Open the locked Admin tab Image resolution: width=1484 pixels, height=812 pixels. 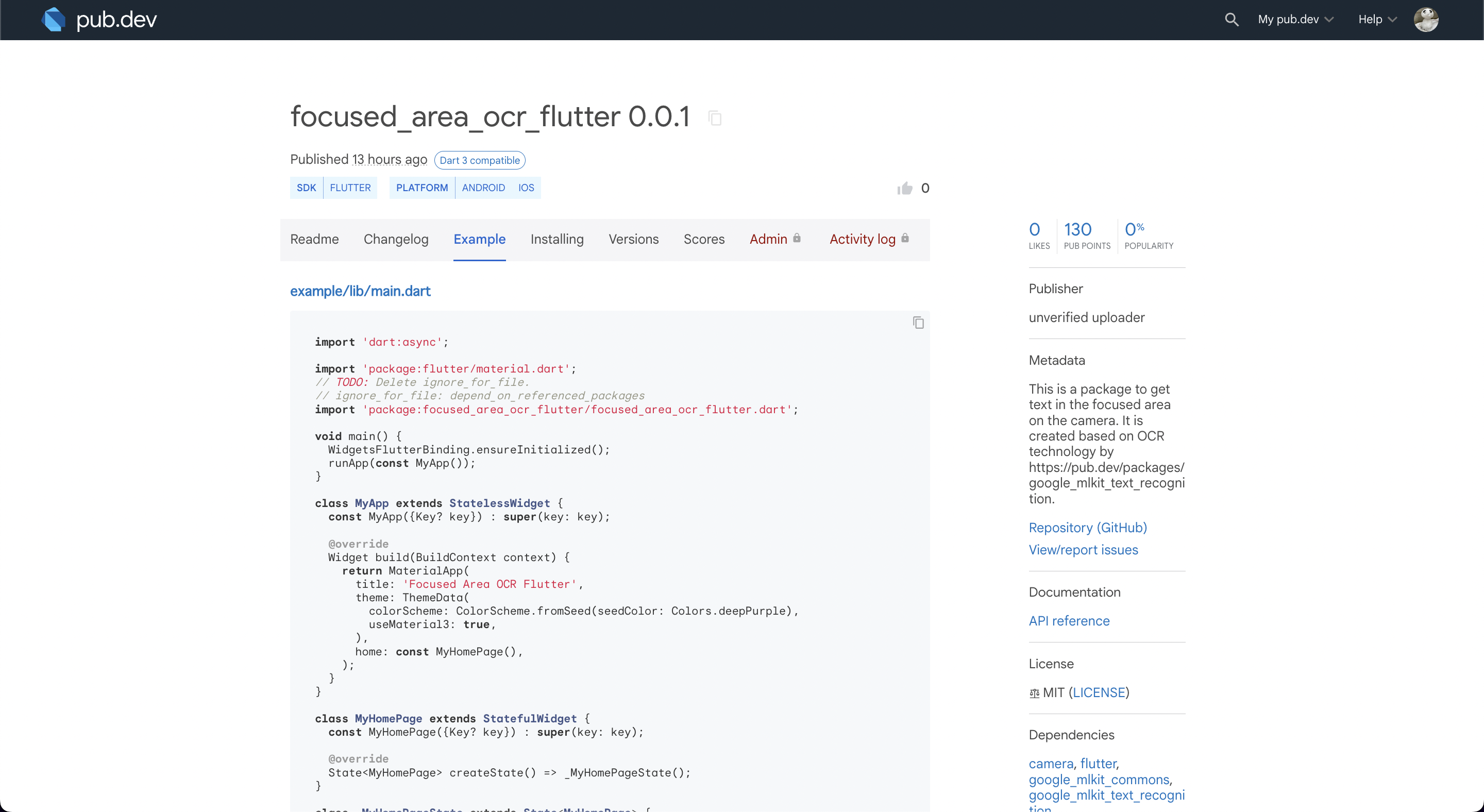pos(775,239)
